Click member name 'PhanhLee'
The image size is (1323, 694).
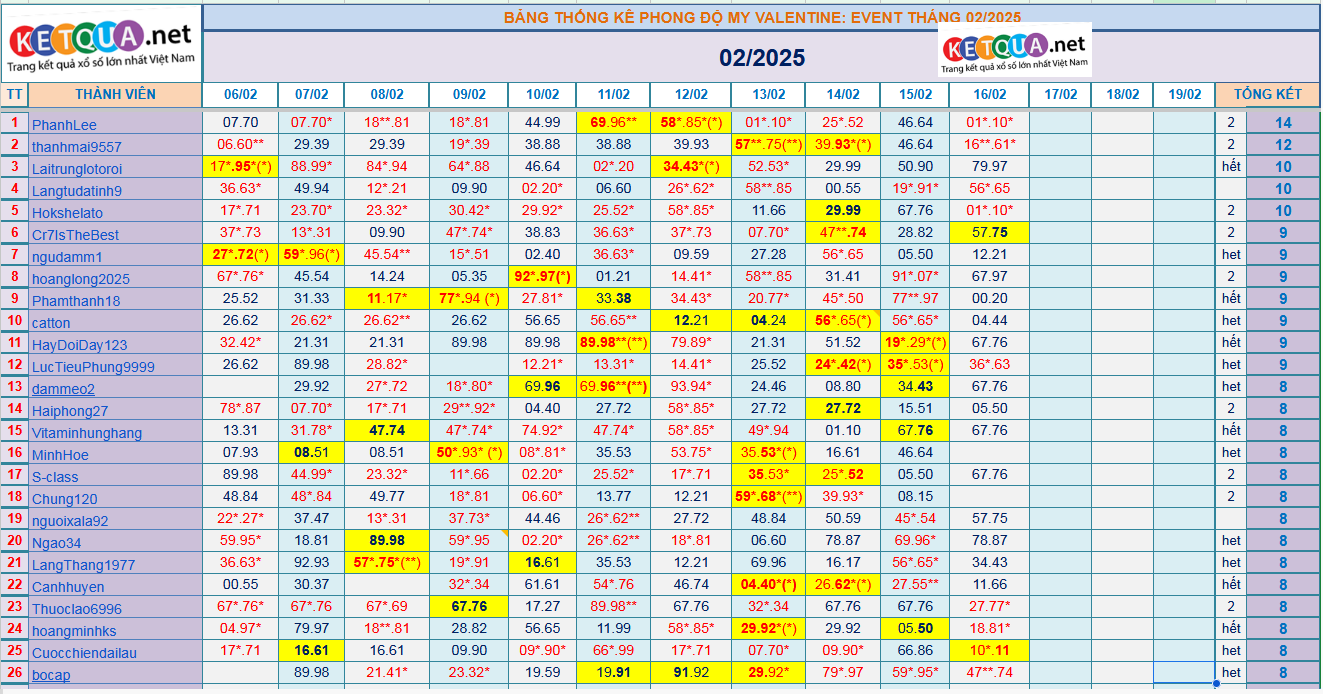tap(64, 125)
